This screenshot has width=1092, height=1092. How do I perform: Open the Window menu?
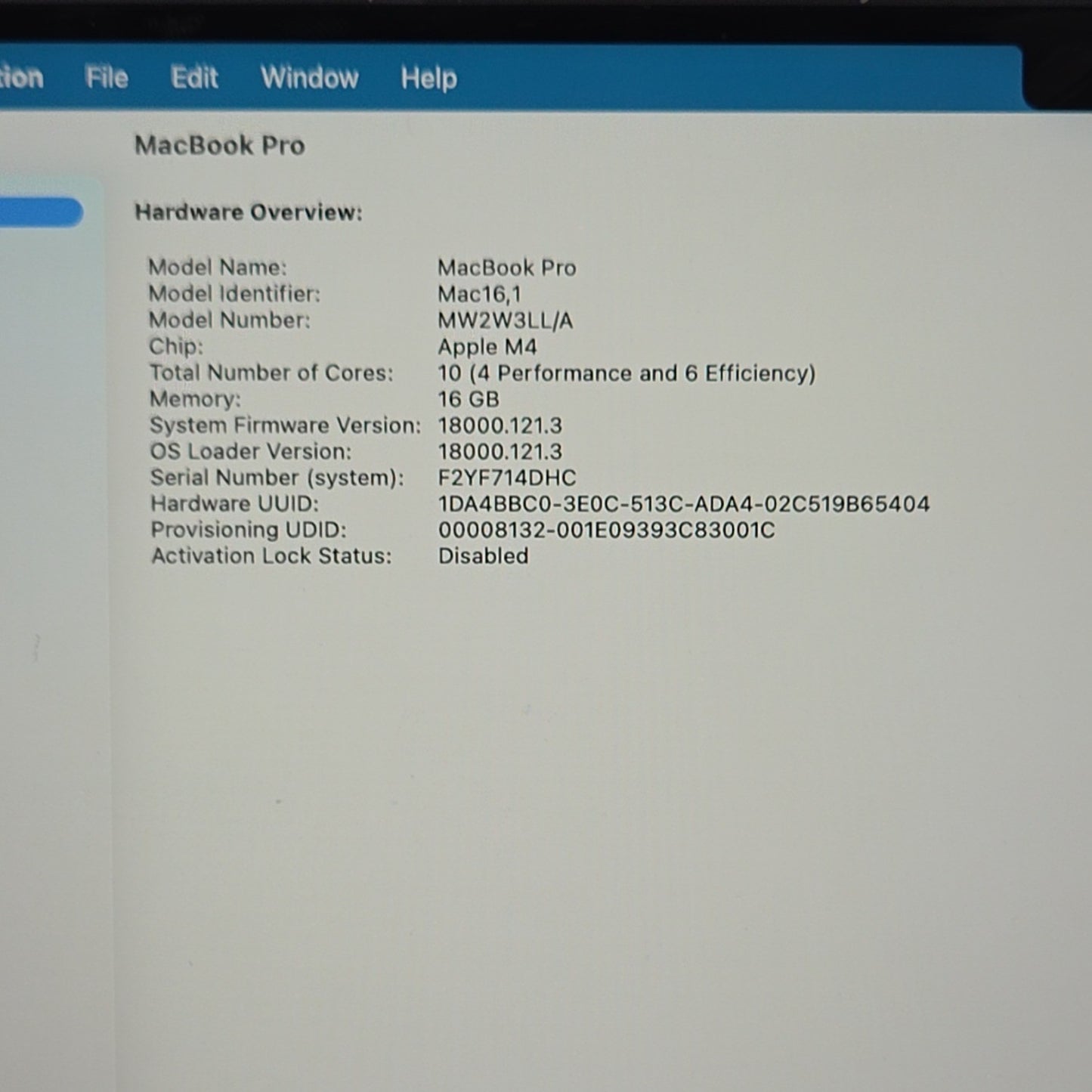309,77
